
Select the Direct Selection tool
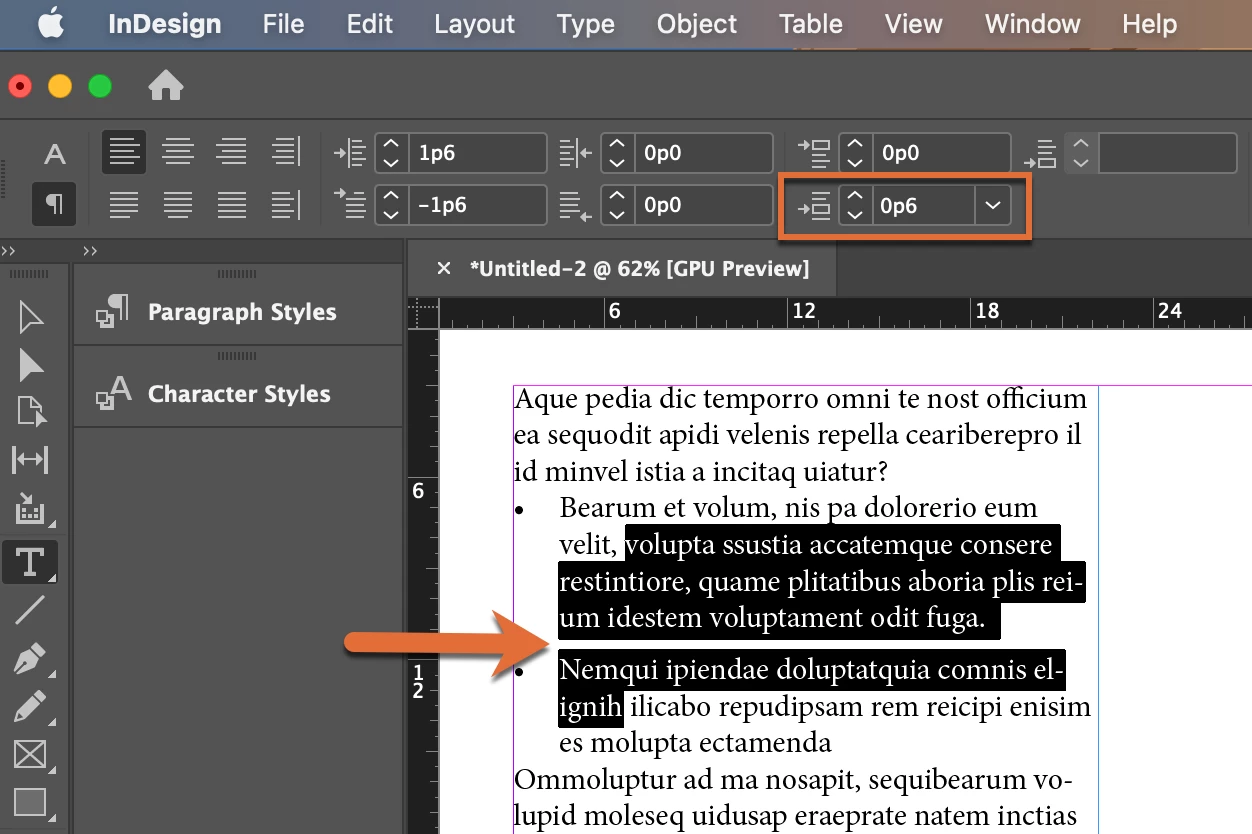pyautogui.click(x=31, y=365)
